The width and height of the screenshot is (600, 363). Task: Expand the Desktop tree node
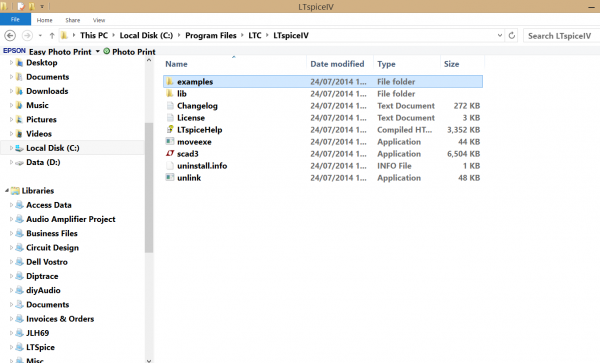click(11, 63)
